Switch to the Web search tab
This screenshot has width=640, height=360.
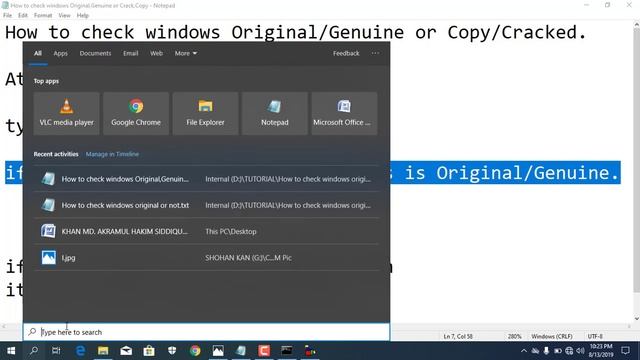click(156, 53)
